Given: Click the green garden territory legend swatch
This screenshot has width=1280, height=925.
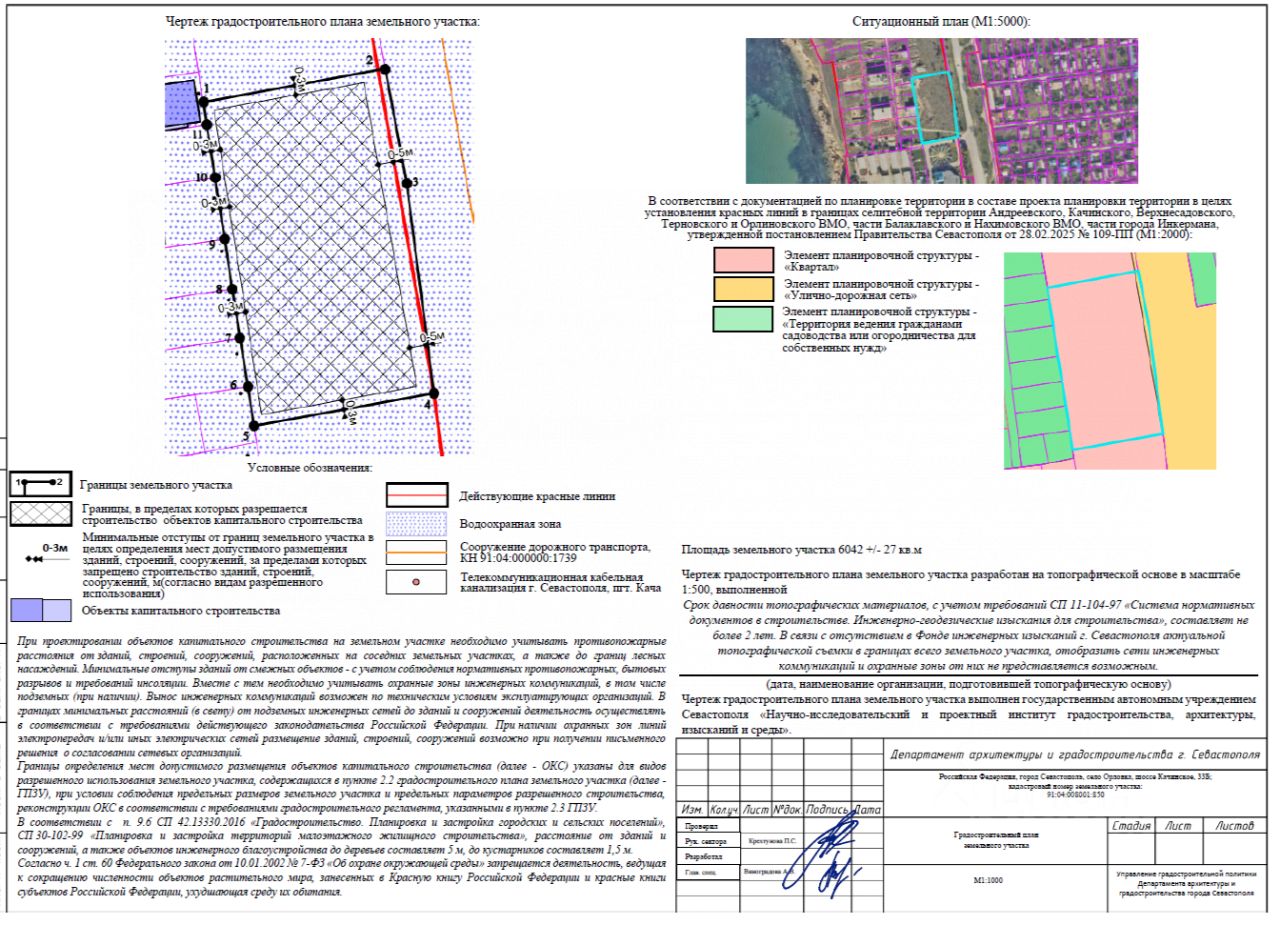Looking at the screenshot, I should click(743, 318).
